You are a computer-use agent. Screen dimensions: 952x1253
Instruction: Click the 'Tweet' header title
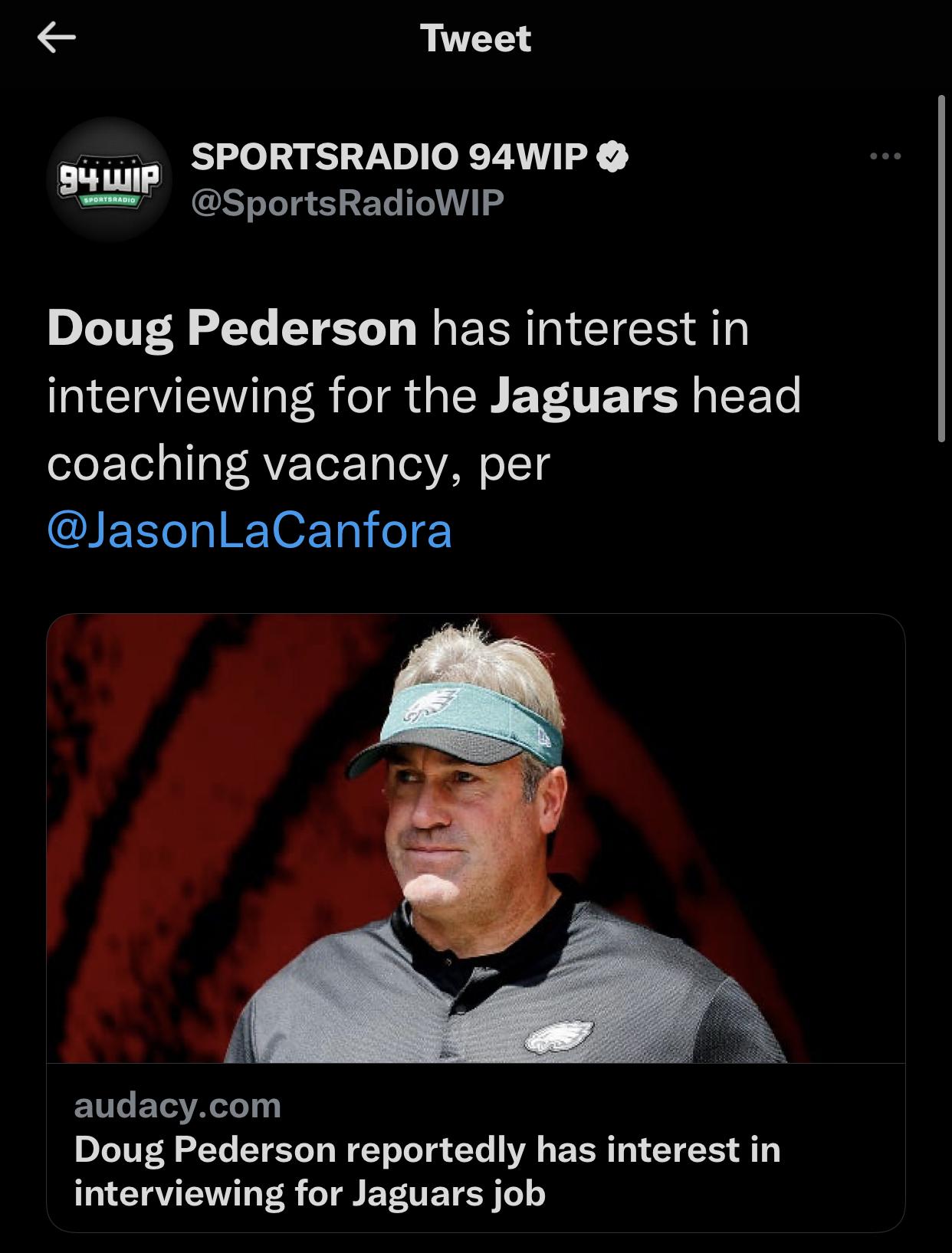[476, 39]
